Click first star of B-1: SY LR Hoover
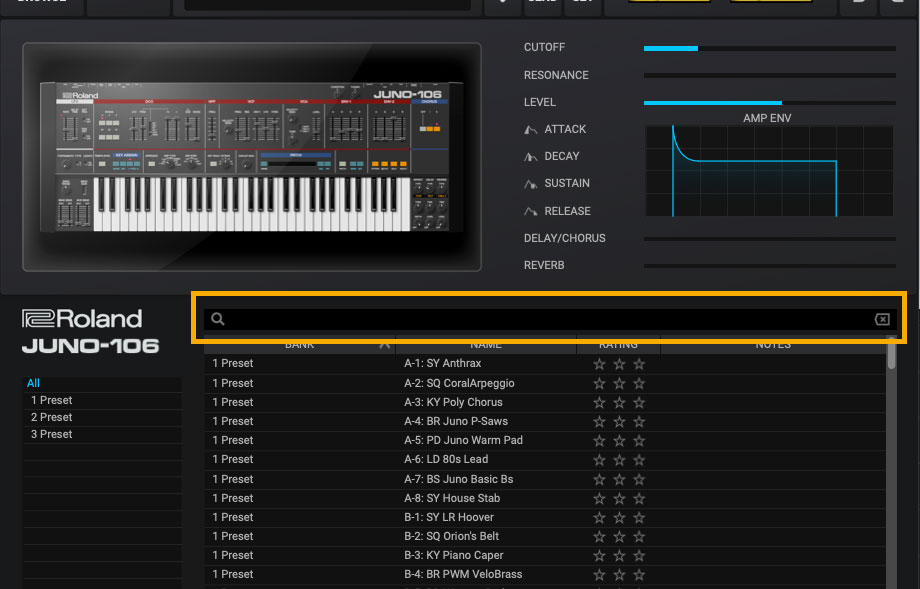920x589 pixels. pyautogui.click(x=599, y=518)
